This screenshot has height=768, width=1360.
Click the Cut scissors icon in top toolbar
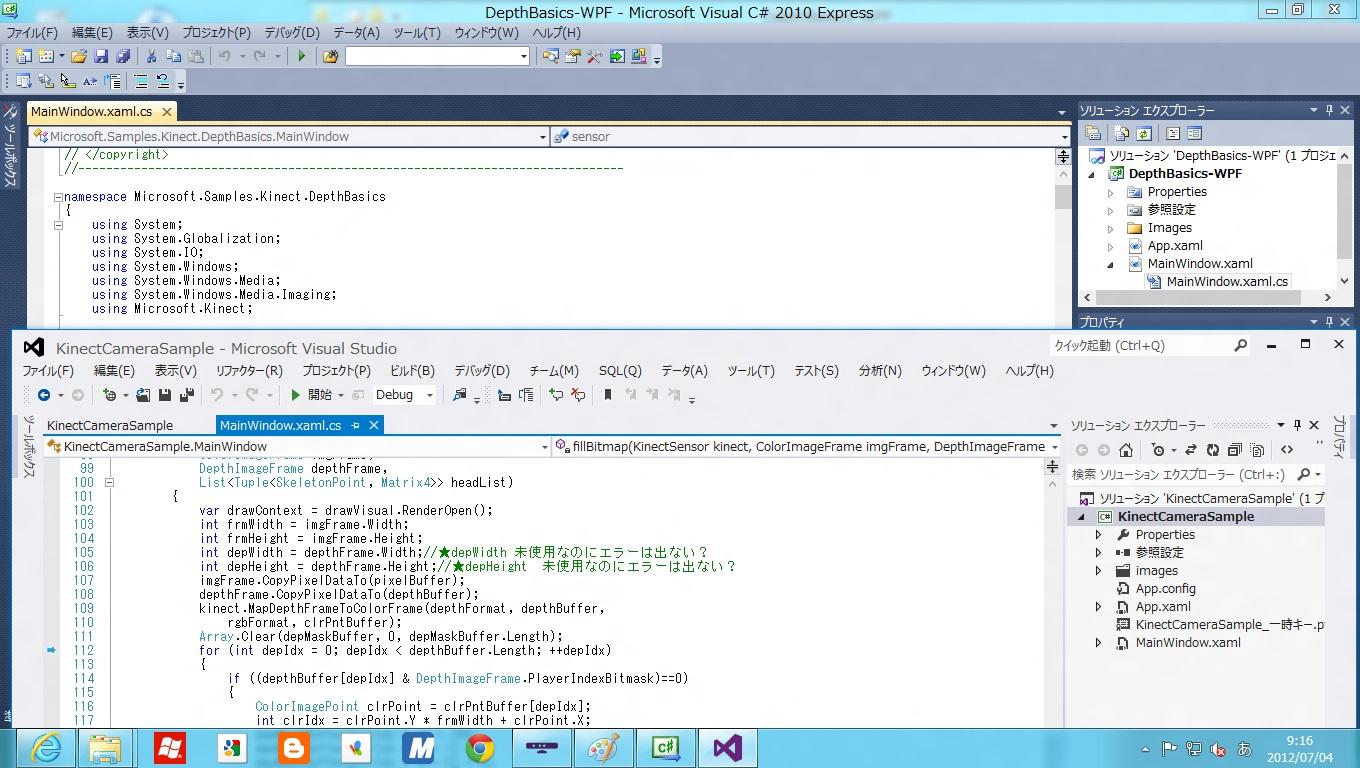(x=151, y=57)
